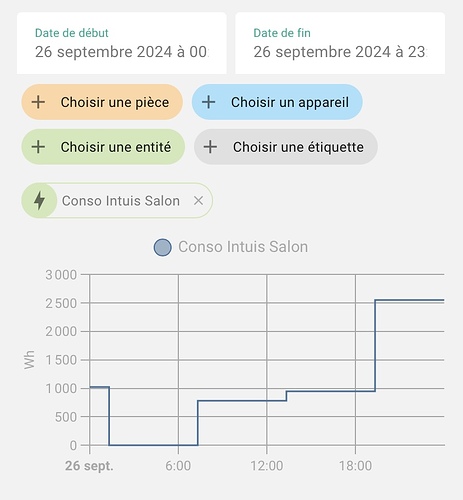Viewport: 463px width, 500px height.
Task: Toggle Conso Intuis Salon legend circle
Action: pos(163,247)
